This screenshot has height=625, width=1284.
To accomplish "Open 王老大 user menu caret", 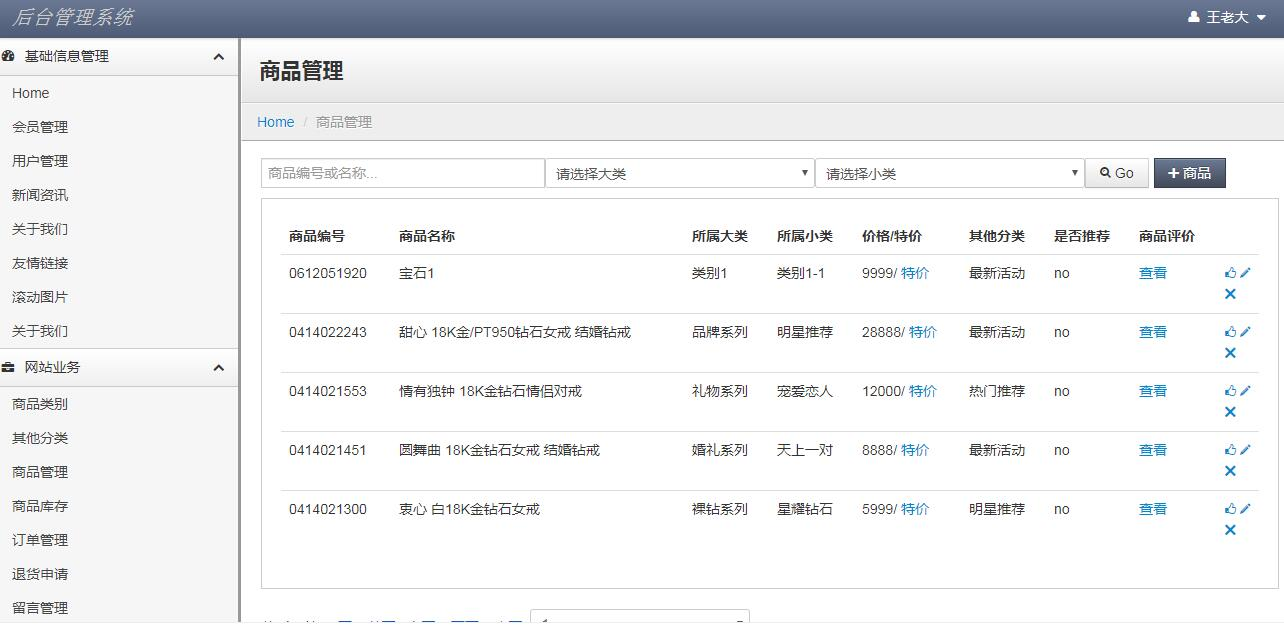I will [x=1261, y=18].
